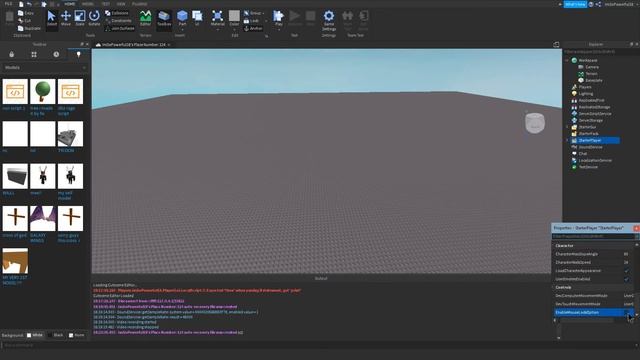Click the Cut button

[24, 21]
